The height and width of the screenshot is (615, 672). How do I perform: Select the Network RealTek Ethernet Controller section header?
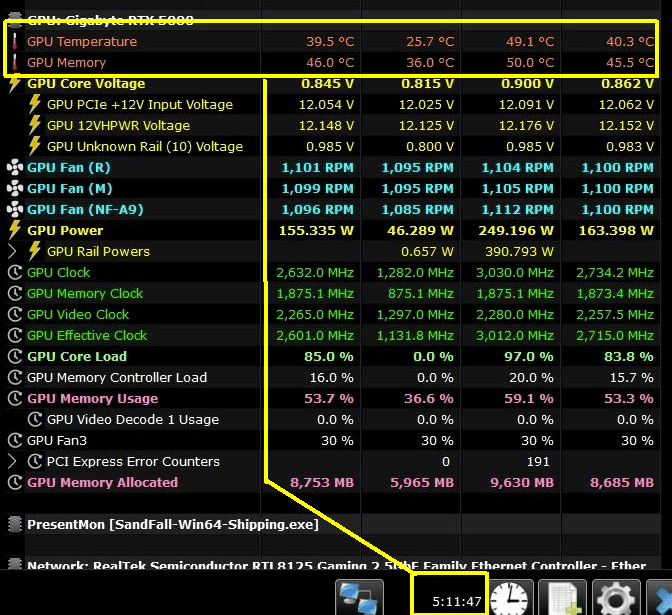tap(336, 565)
